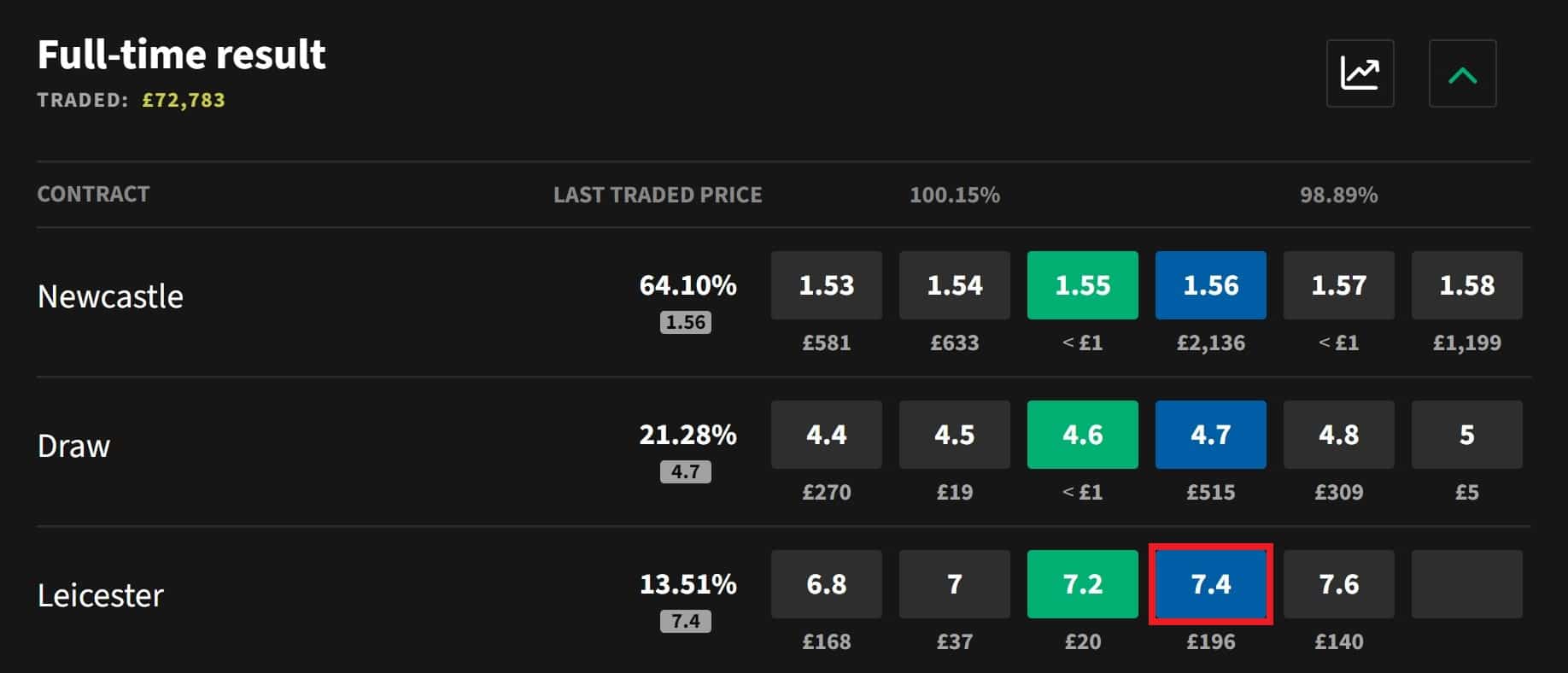Click the Draw contract name
The height and width of the screenshot is (673, 1568).
(73, 446)
